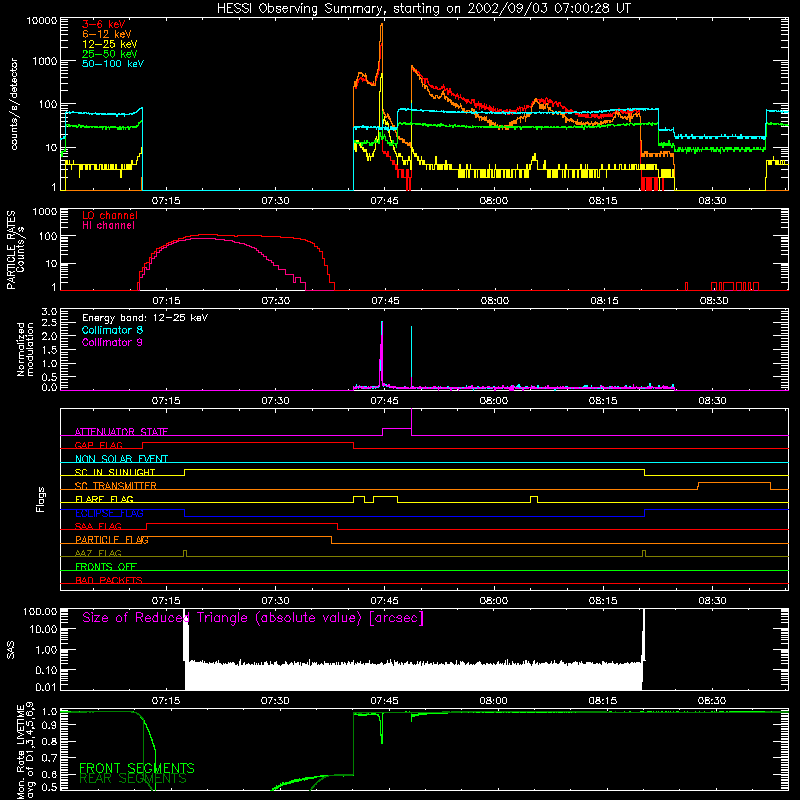Viewport: 800px width, 800px height.
Task: Click the FLARE FLAG label
Action: tap(104, 499)
